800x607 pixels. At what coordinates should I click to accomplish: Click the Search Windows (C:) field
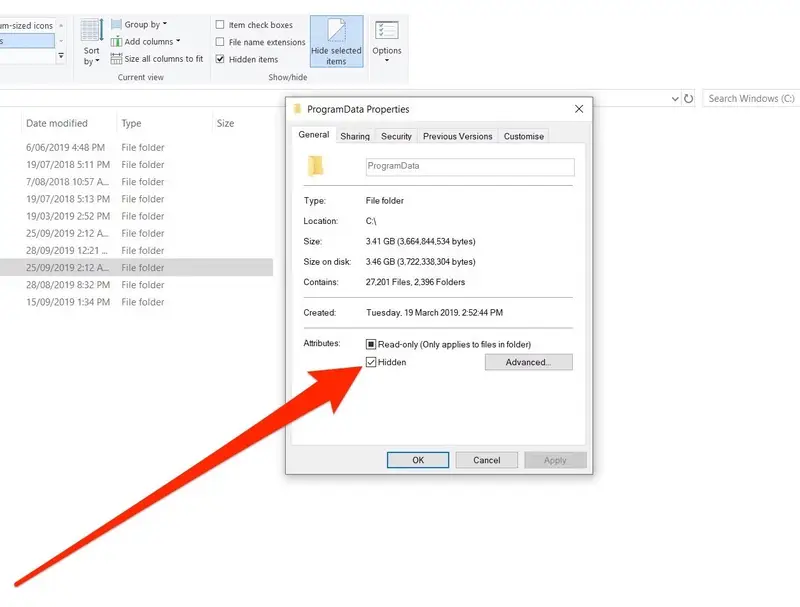tap(750, 99)
